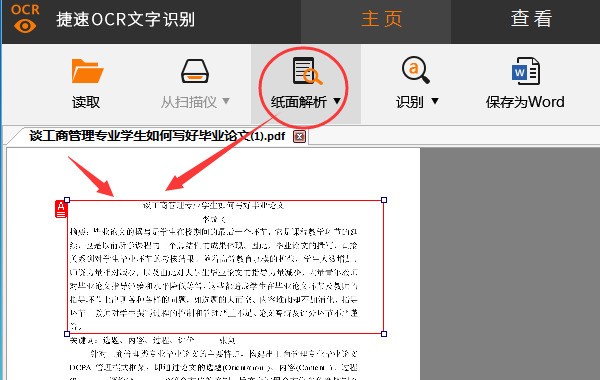Close the pdf document tab
Viewport: 600px width, 380px height.
coord(299,137)
